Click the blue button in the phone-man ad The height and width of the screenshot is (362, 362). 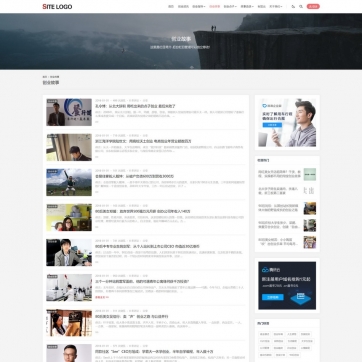[272, 125]
